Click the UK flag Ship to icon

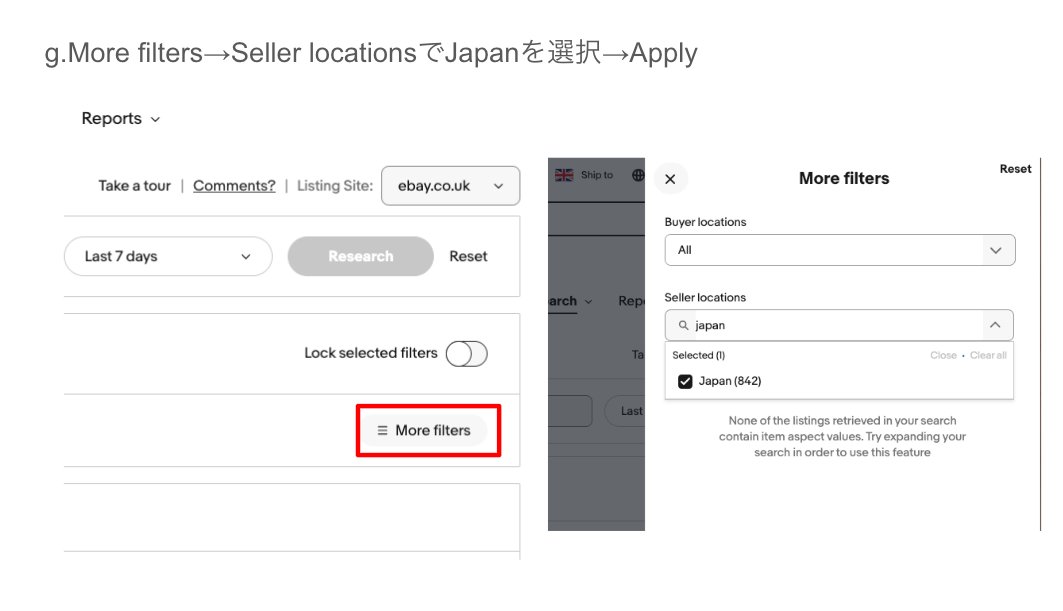pyautogui.click(x=564, y=175)
